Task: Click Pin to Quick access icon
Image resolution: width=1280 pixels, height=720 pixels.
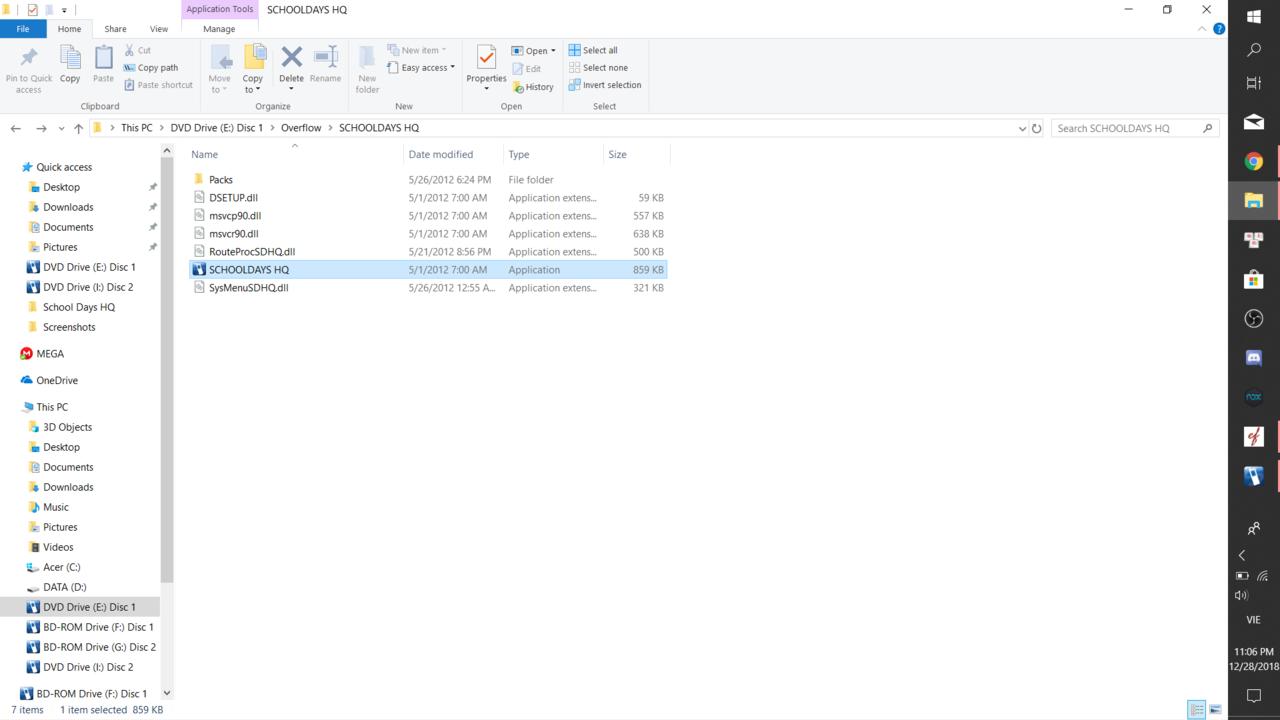Action: (x=29, y=60)
